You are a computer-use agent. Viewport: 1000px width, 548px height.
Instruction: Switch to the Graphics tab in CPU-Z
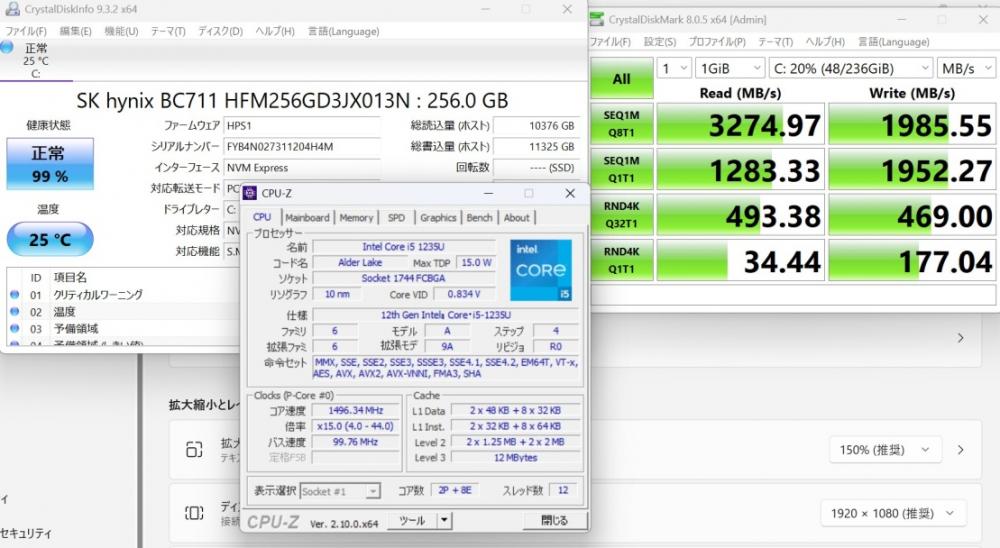[x=438, y=218]
